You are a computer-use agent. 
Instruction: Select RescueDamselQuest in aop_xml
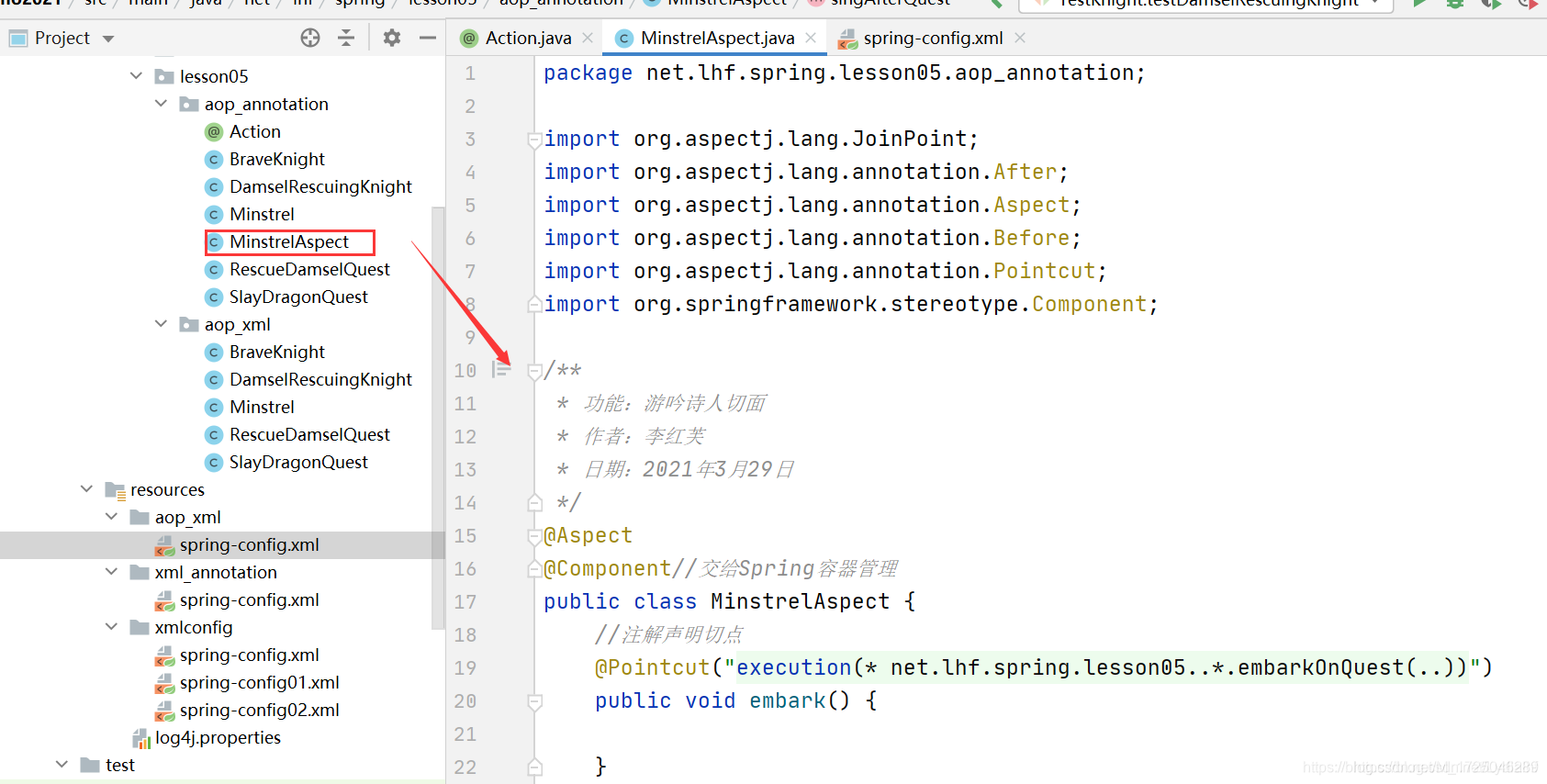click(x=309, y=434)
